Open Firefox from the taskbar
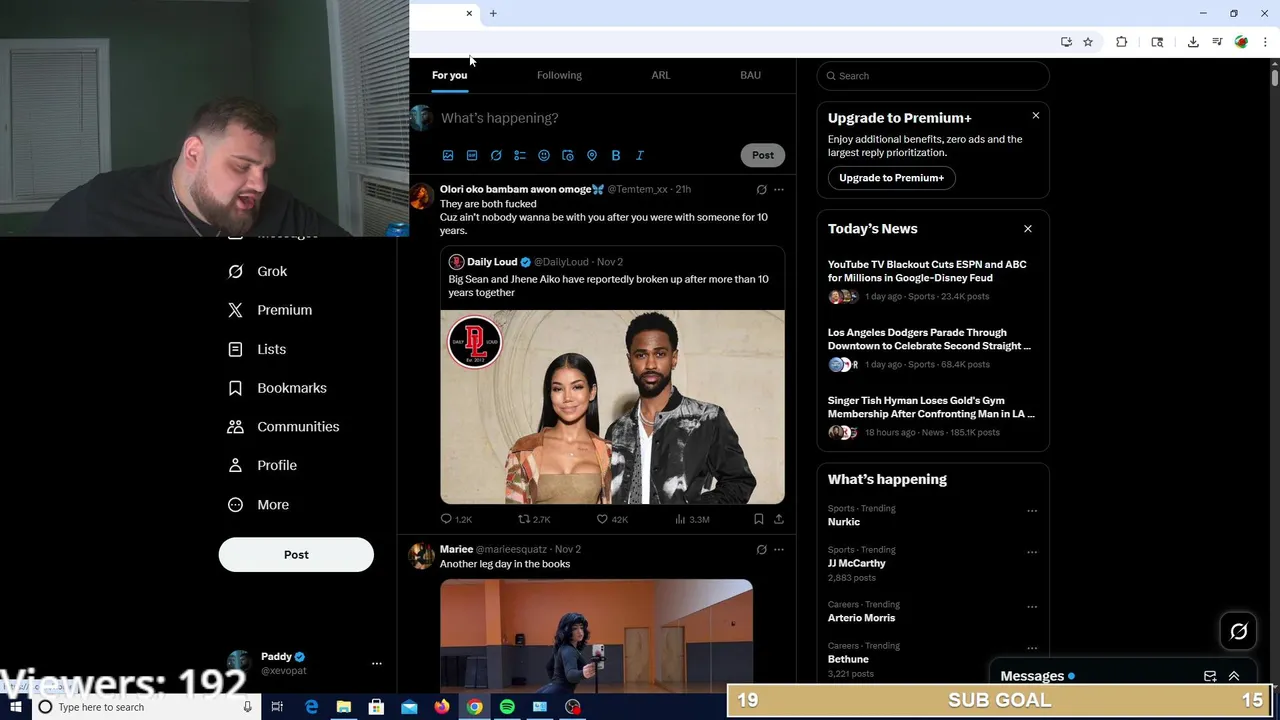This screenshot has height=720, width=1280. click(x=442, y=707)
